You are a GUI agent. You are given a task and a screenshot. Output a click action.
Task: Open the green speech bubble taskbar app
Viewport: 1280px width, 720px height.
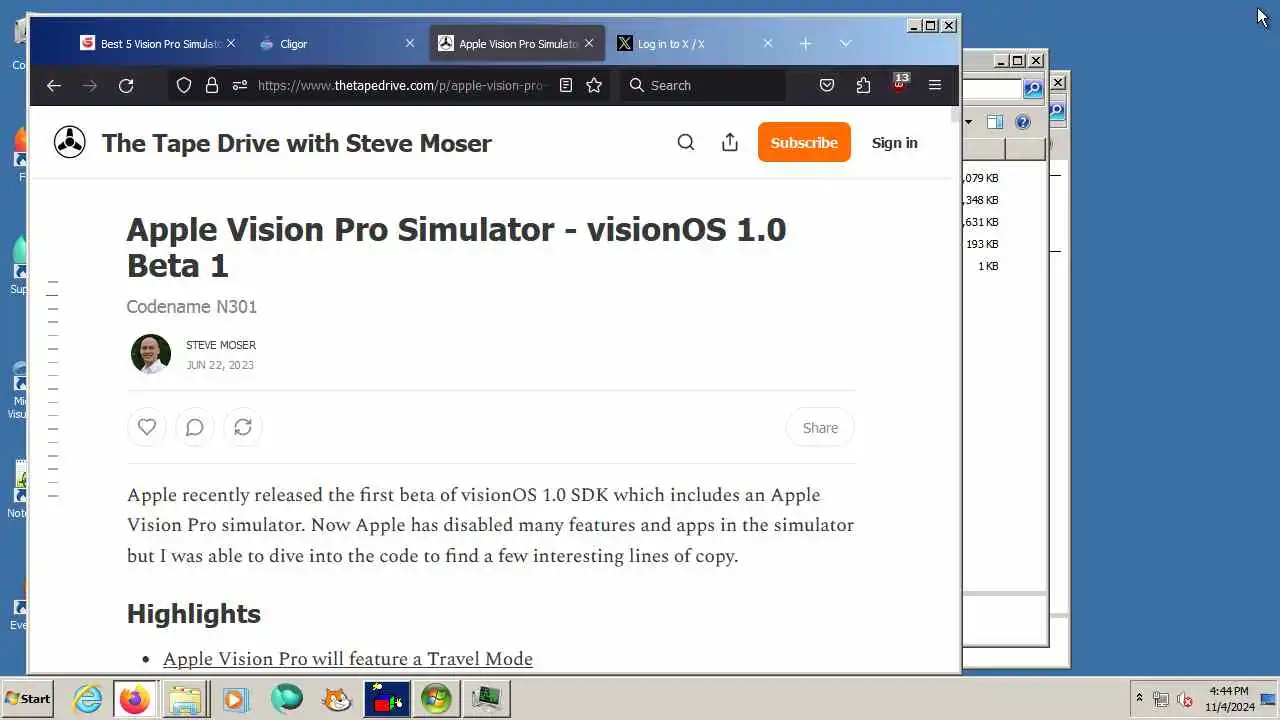[287, 699]
